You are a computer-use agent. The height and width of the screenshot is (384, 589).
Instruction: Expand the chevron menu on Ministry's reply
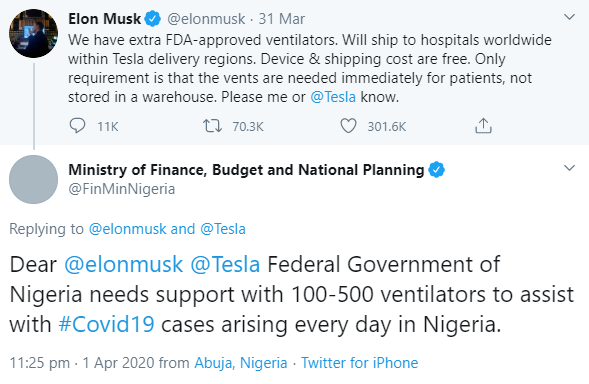[569, 168]
